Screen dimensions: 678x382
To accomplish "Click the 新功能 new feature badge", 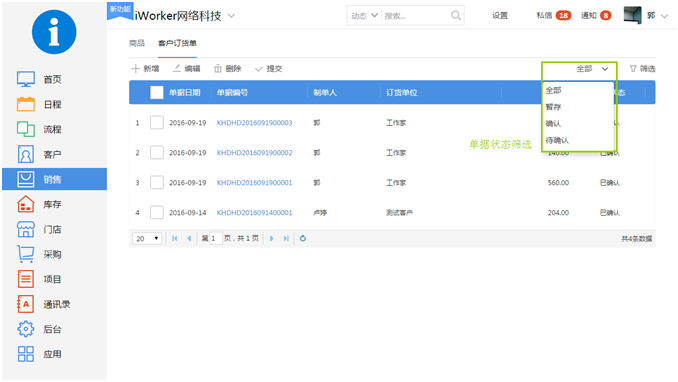I will pos(120,10).
